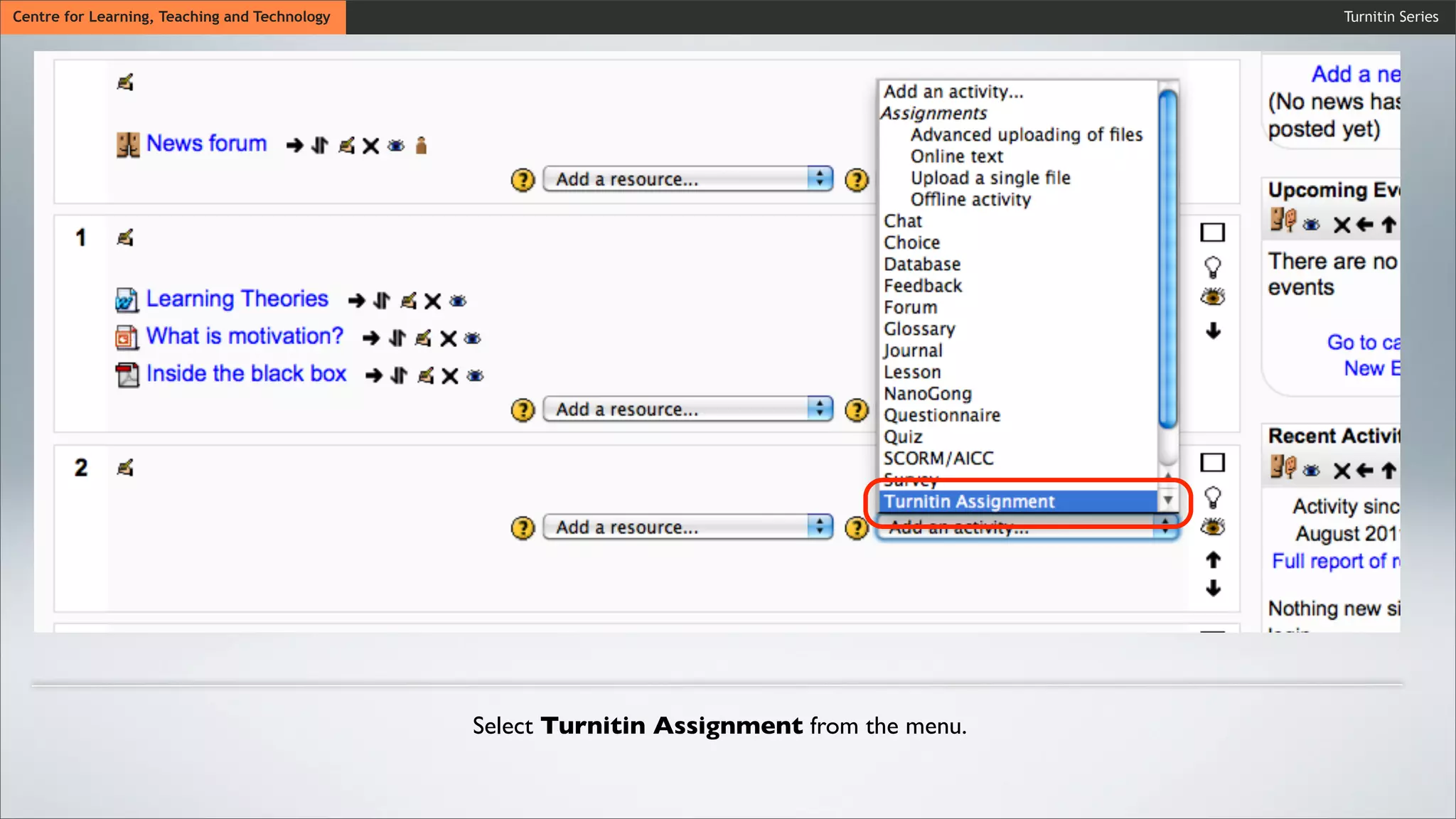Click the group mode person icon next to News forum
The width and height of the screenshot is (1456, 819).
[421, 146]
